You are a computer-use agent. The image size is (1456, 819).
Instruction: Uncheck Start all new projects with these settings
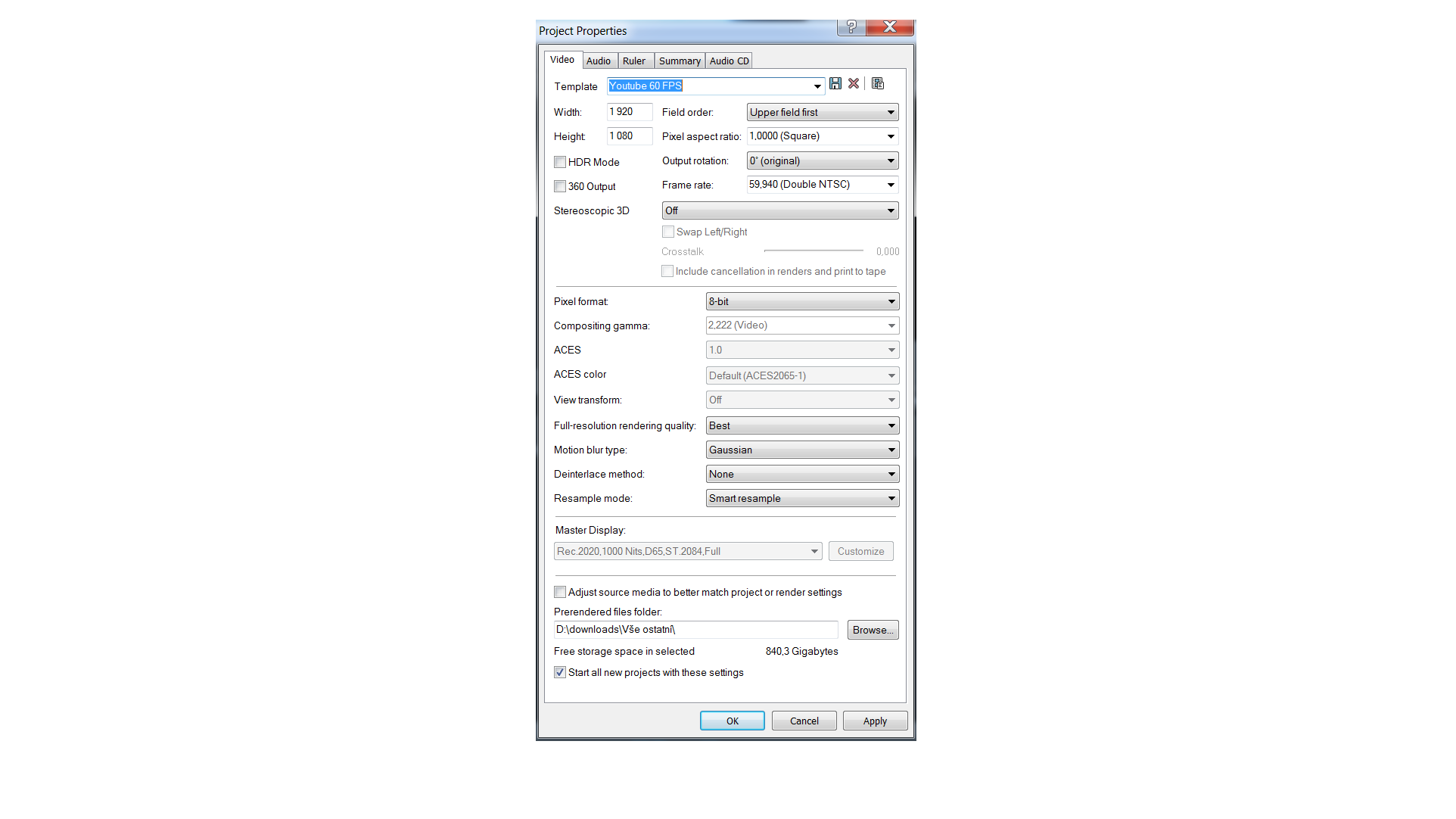tap(560, 672)
